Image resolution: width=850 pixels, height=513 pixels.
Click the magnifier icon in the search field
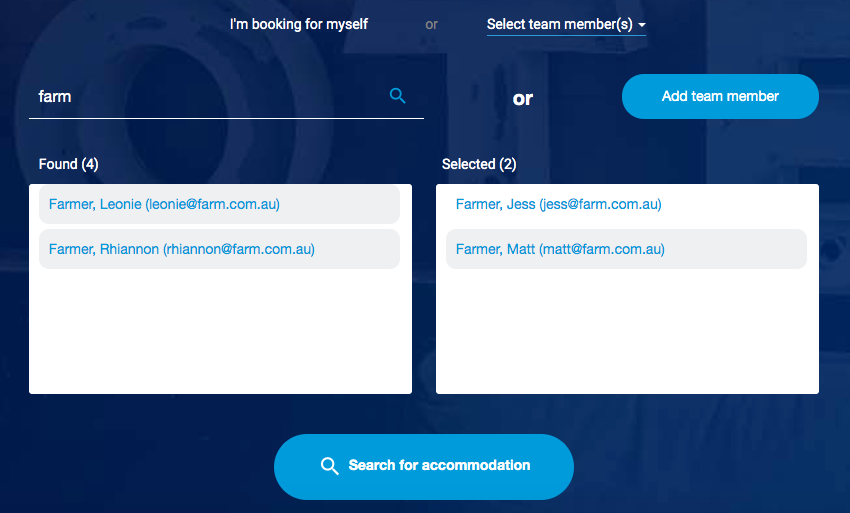[x=397, y=96]
